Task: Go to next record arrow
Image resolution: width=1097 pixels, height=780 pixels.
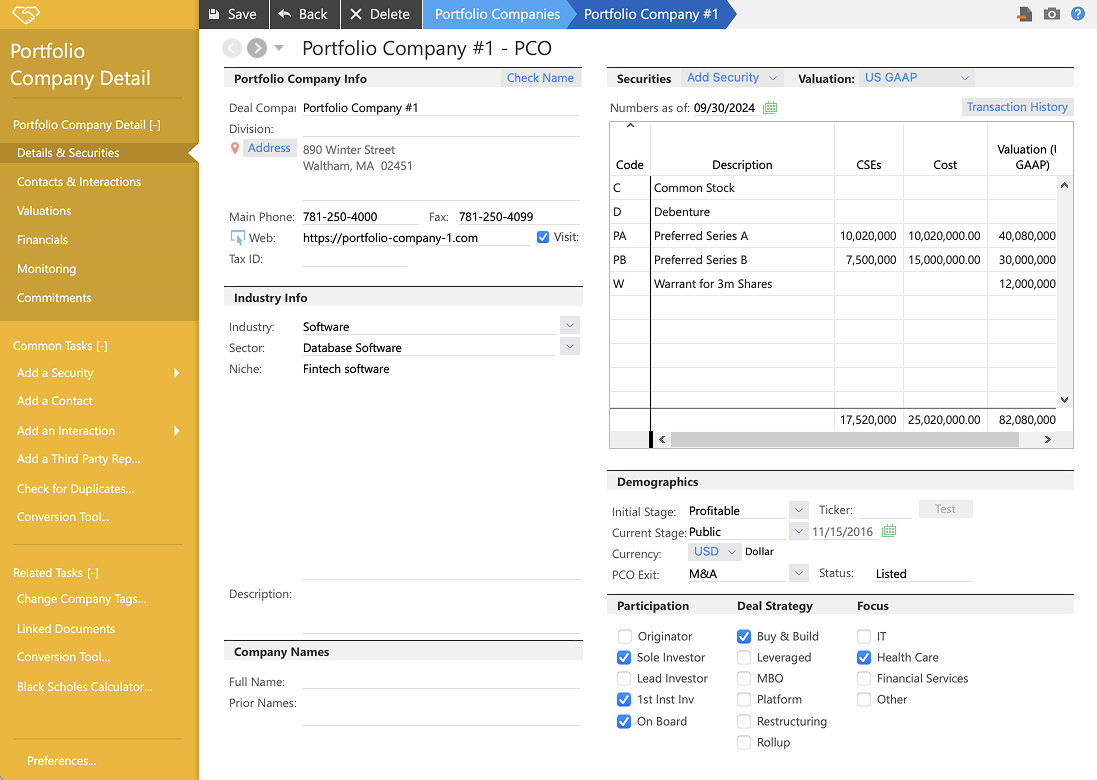Action: (x=257, y=48)
